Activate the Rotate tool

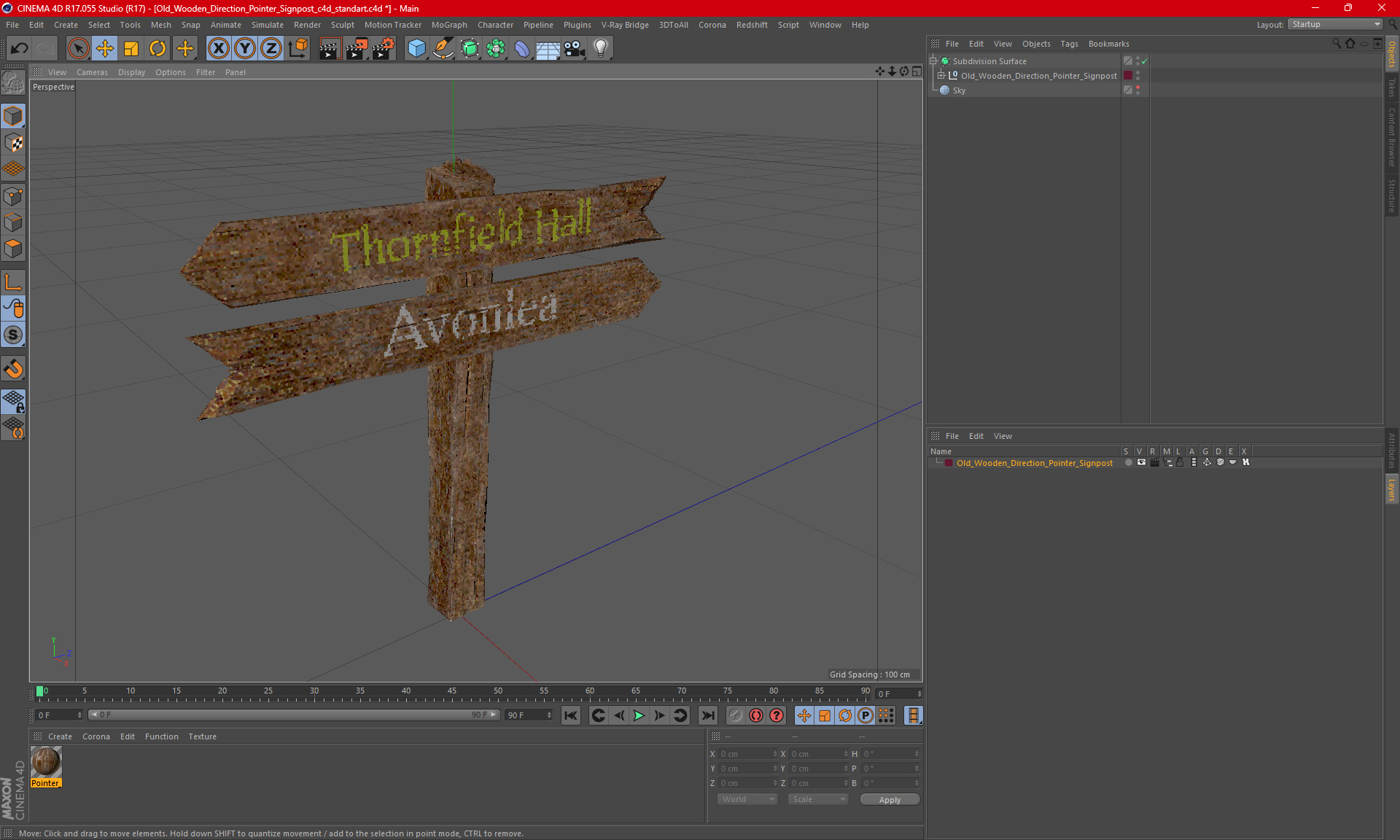tap(157, 49)
